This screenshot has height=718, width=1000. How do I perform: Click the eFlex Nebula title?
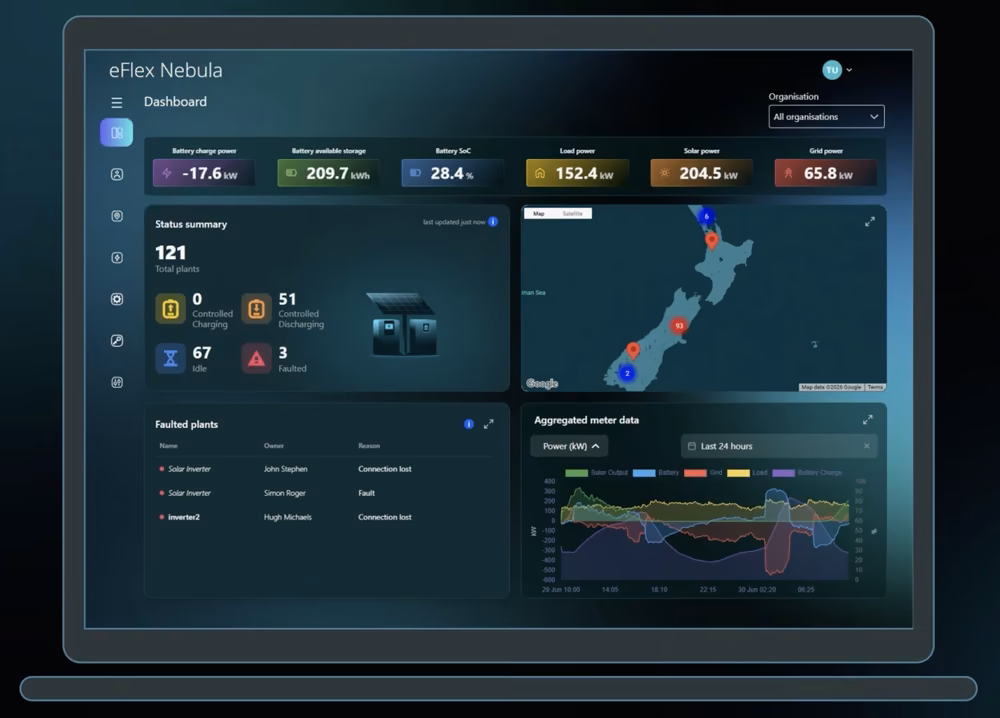point(166,70)
